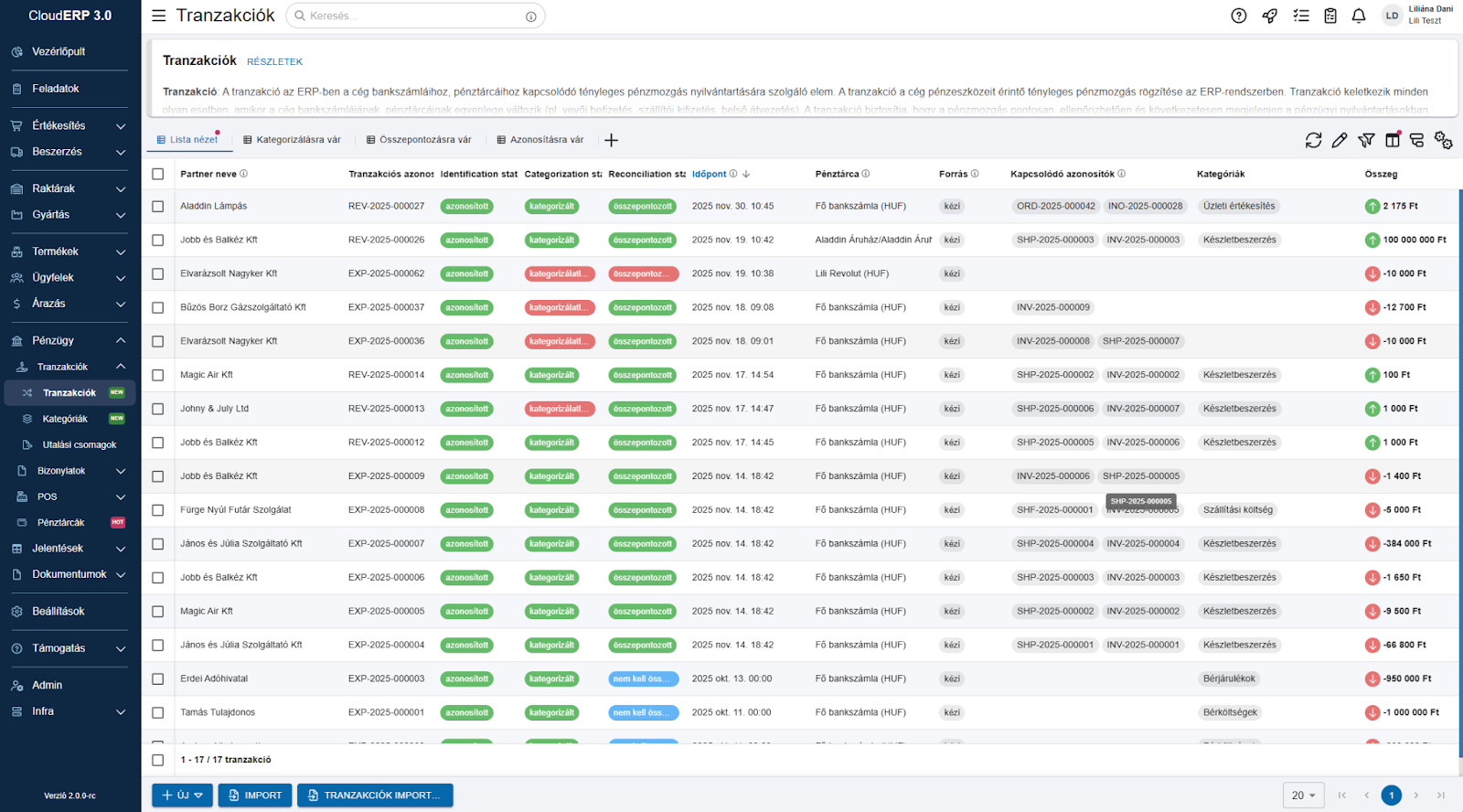Open the filter funnel icon
This screenshot has width=1463, height=812.
[1366, 140]
